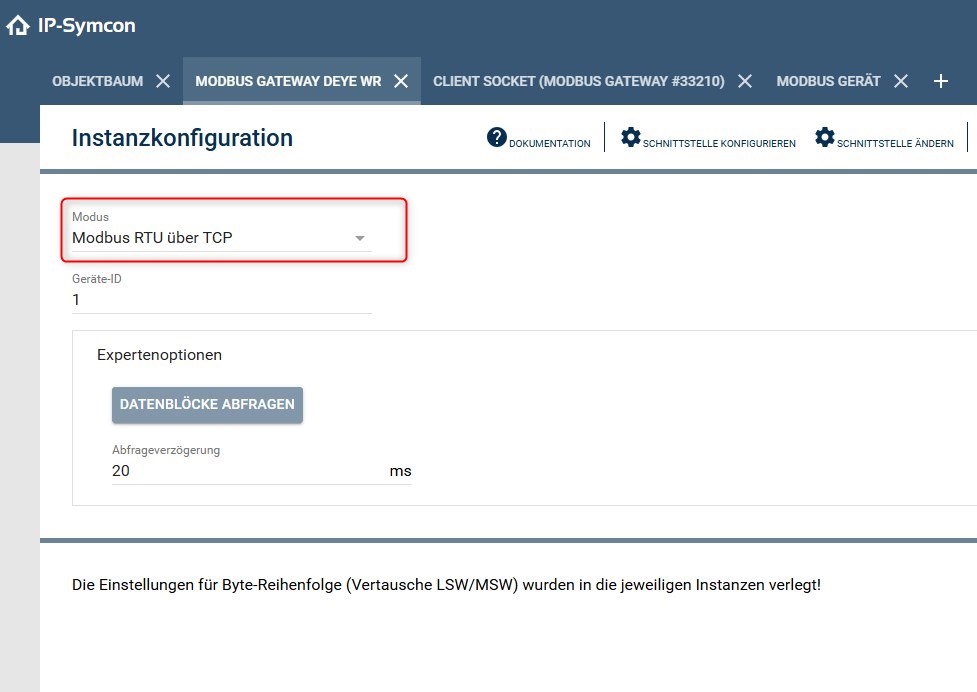Close the Modbus Gateway Deye WR tab
The height and width of the screenshot is (692, 977).
click(x=401, y=81)
